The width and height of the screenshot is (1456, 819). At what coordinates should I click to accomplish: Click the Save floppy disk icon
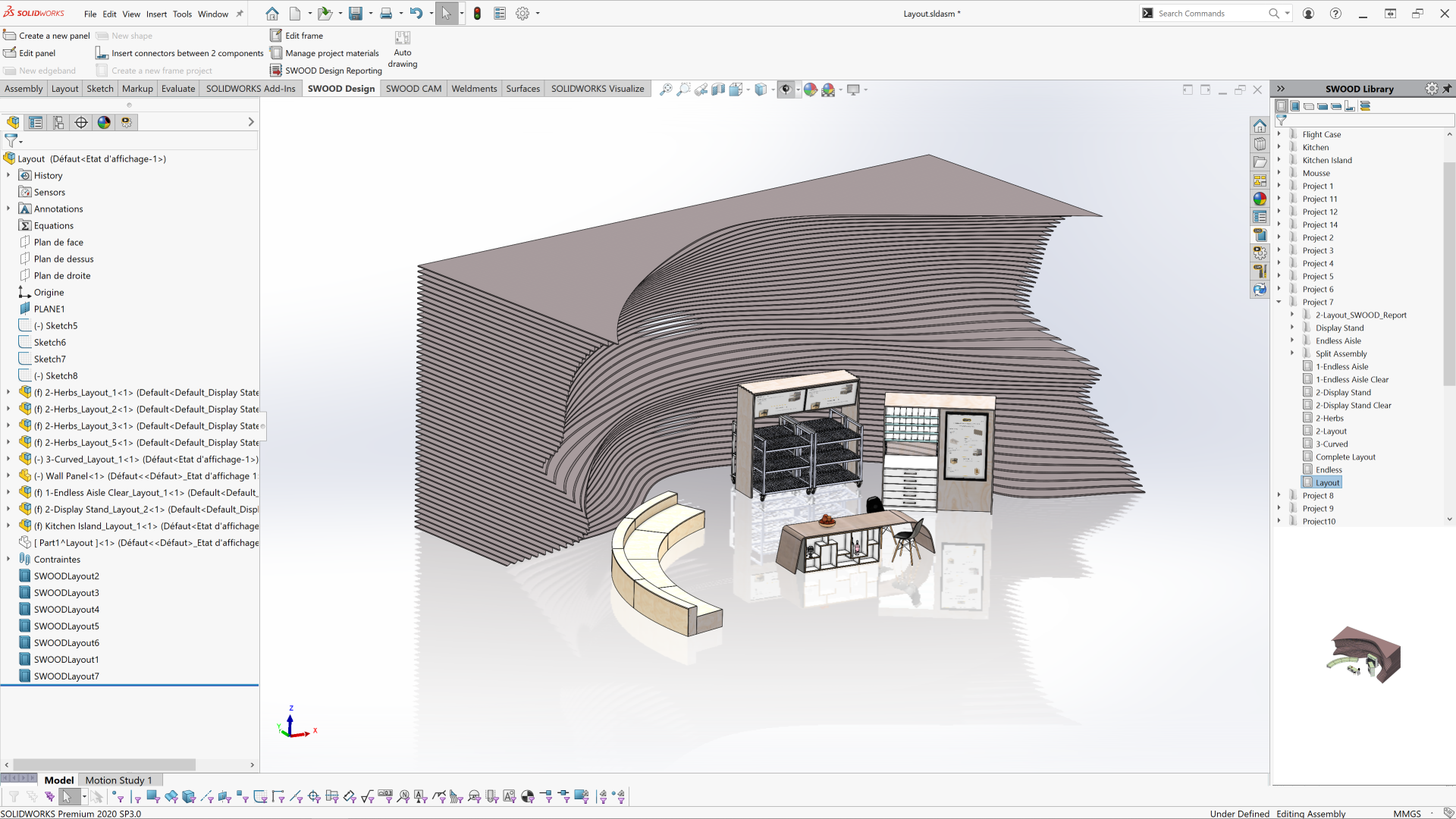pyautogui.click(x=355, y=14)
